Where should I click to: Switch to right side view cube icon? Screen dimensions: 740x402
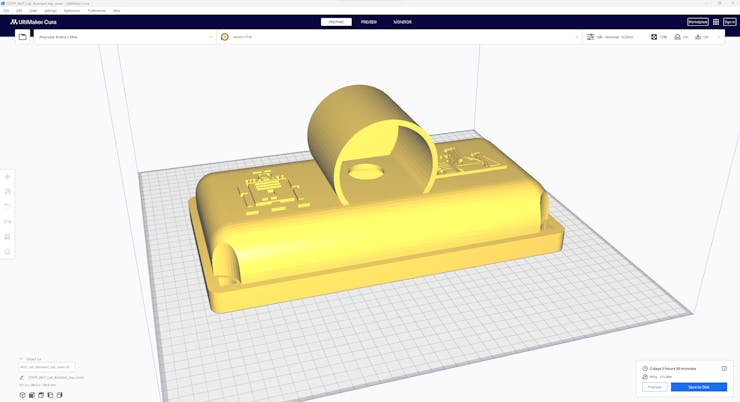tap(59, 395)
